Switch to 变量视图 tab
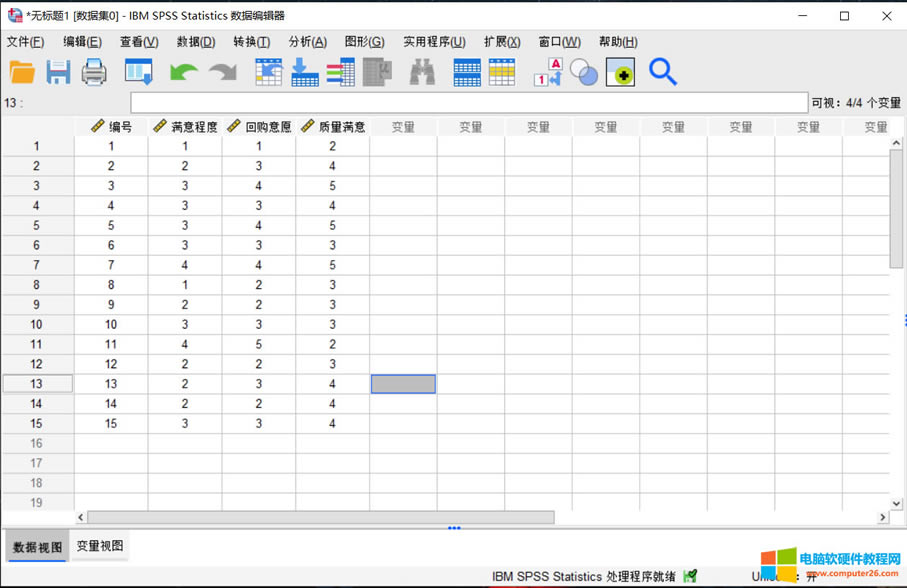907x588 pixels. (98, 546)
